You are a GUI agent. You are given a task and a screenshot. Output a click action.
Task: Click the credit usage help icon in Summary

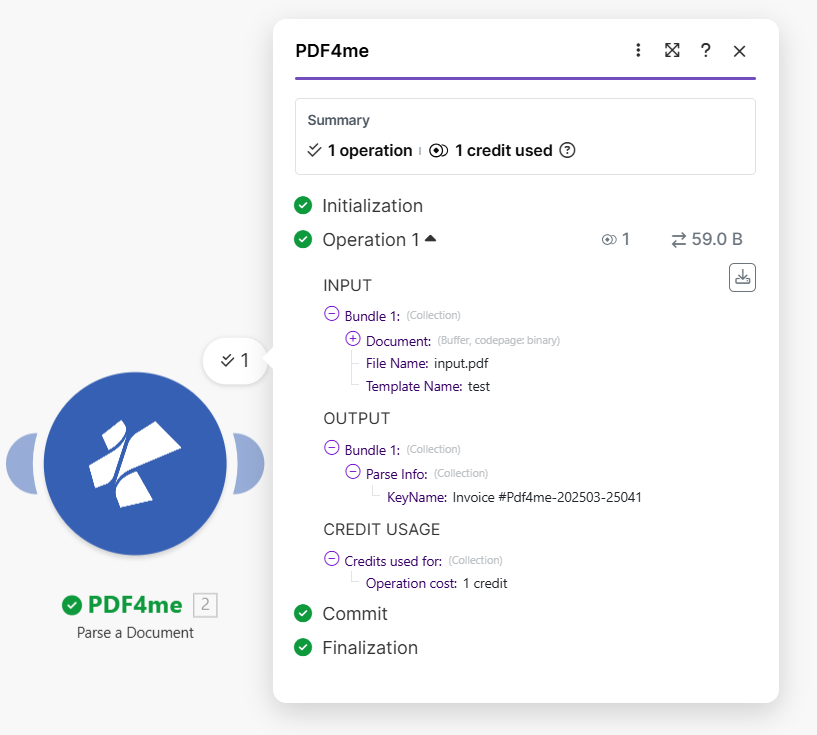567,151
